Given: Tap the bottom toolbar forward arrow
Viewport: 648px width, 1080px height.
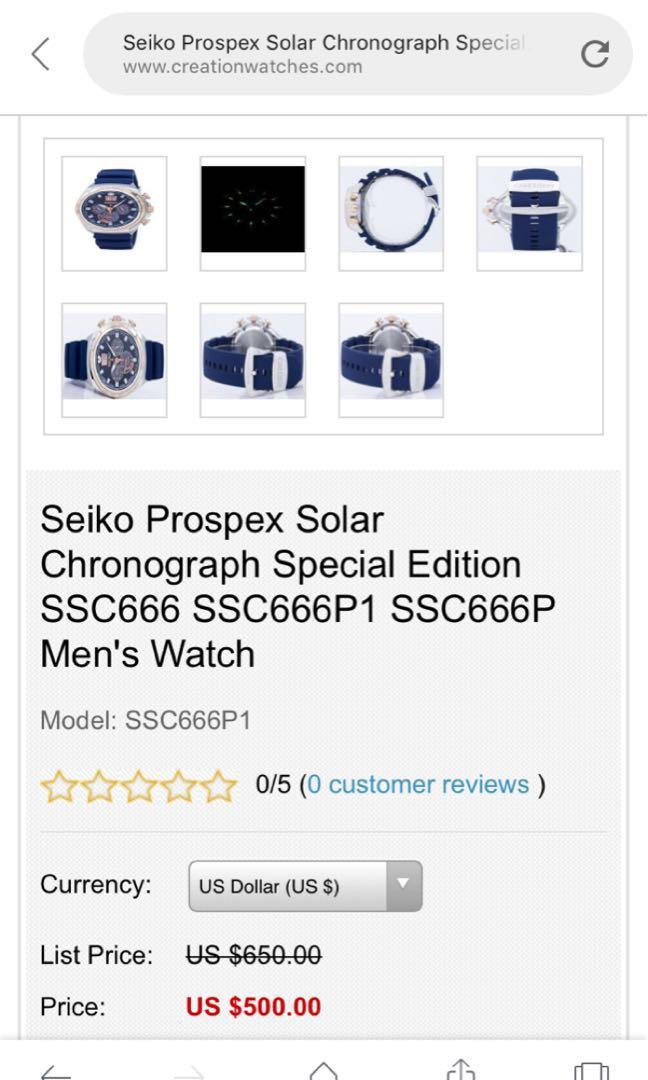Looking at the screenshot, I should pyautogui.click(x=189, y=1071).
